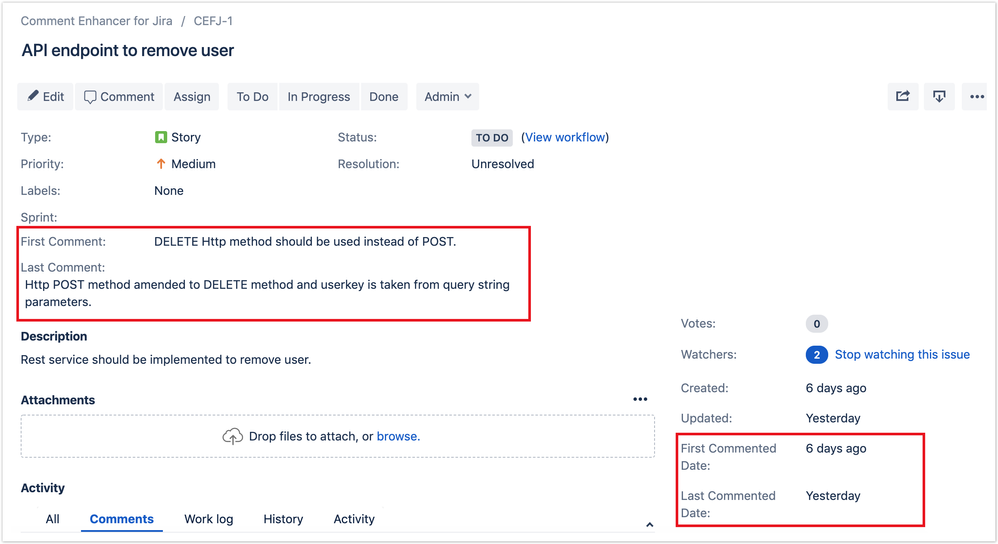Click the Description section heading
Viewport: 998px width, 544px height.
tap(54, 337)
